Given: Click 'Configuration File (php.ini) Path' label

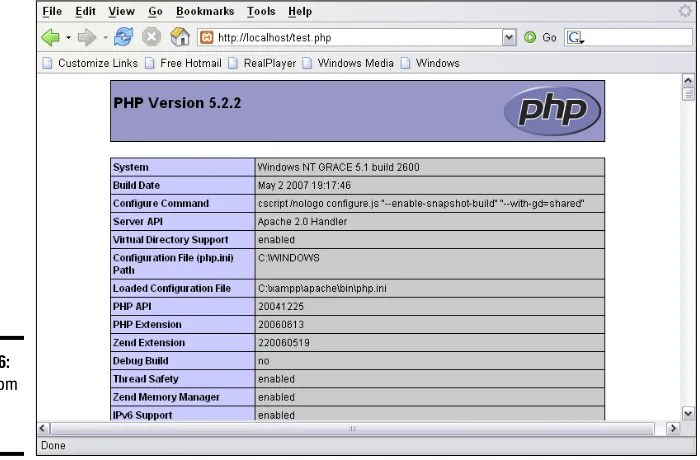Looking at the screenshot, I should tap(173, 264).
